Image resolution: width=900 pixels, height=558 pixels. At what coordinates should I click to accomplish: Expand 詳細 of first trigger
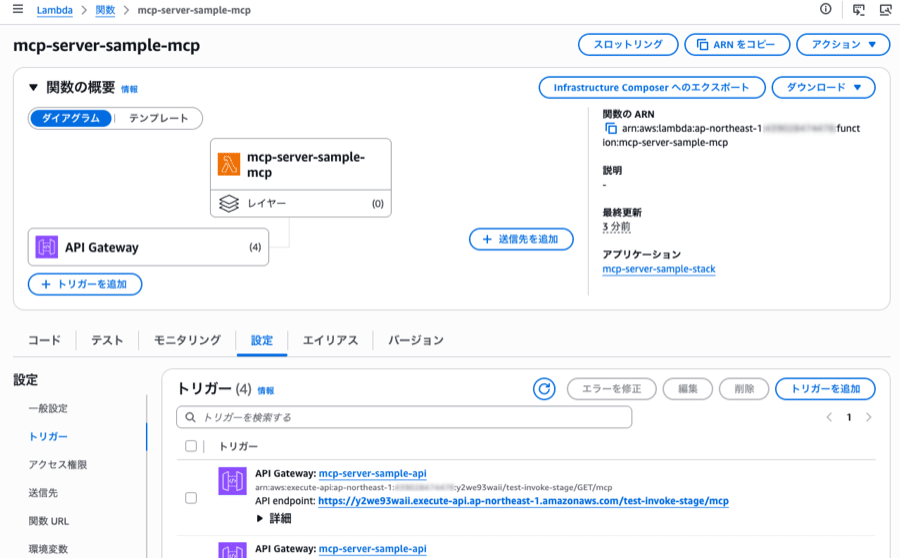click(274, 518)
